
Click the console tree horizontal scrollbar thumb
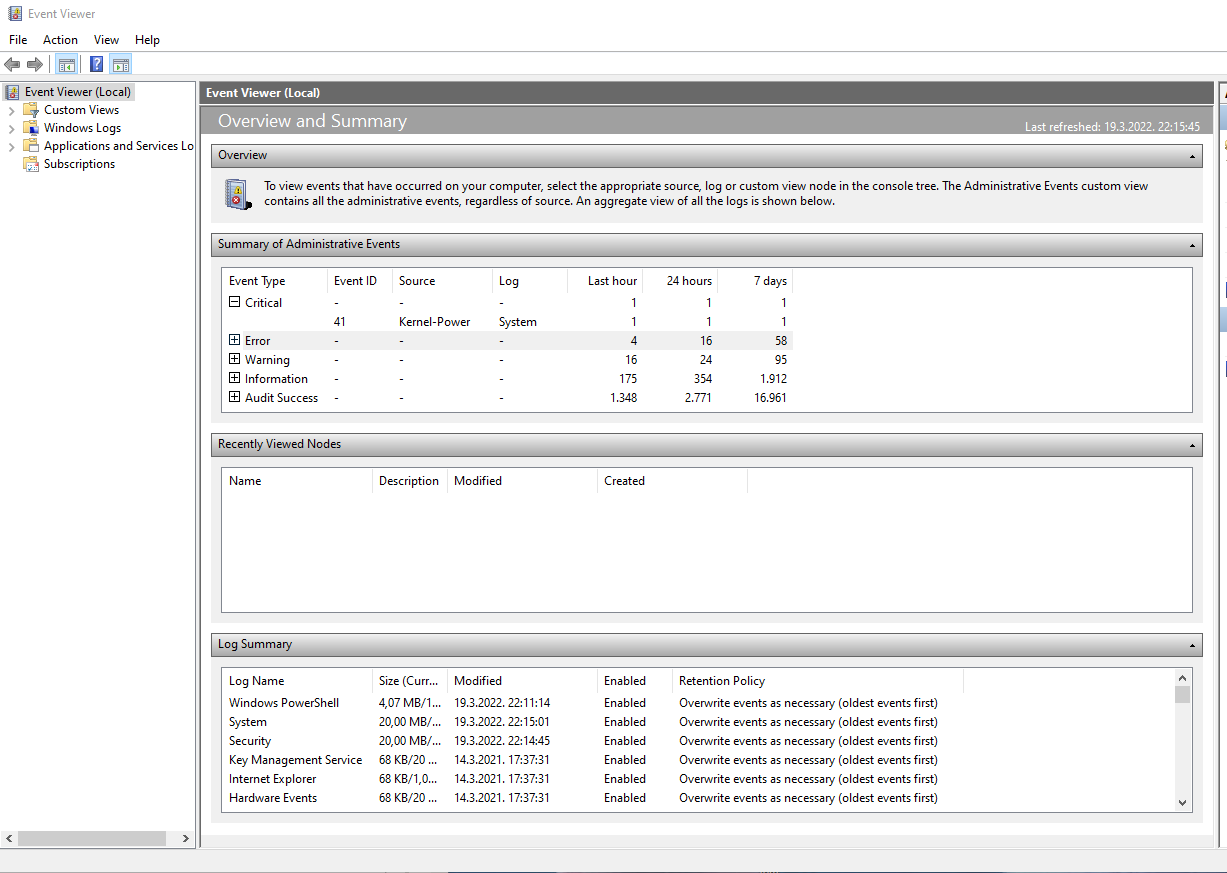[92, 839]
